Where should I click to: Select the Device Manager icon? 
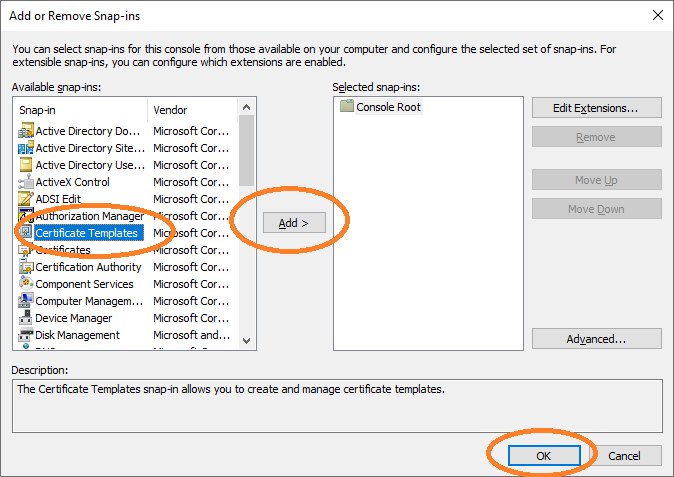[x=26, y=318]
